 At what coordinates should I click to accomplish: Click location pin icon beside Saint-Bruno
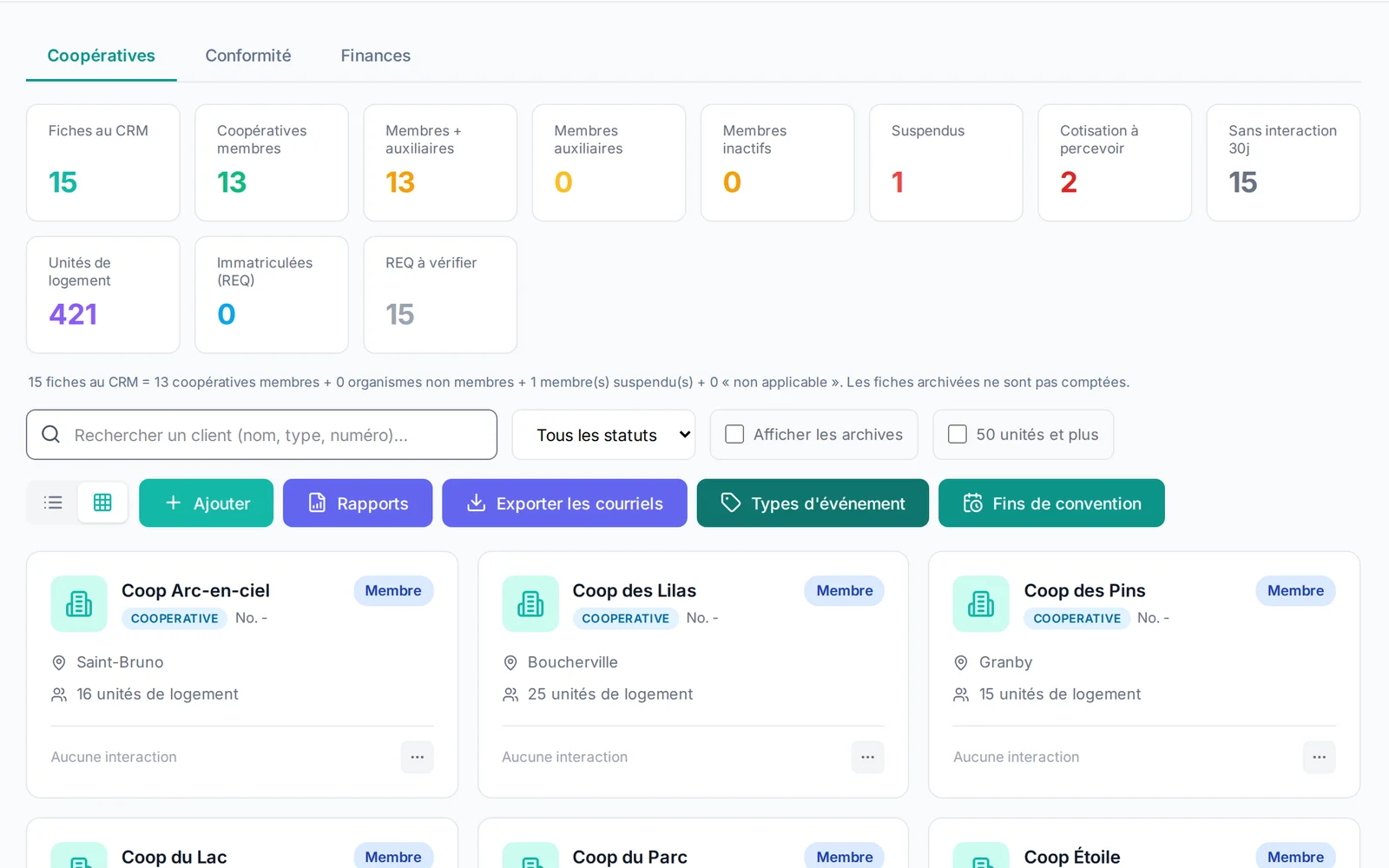[59, 662]
